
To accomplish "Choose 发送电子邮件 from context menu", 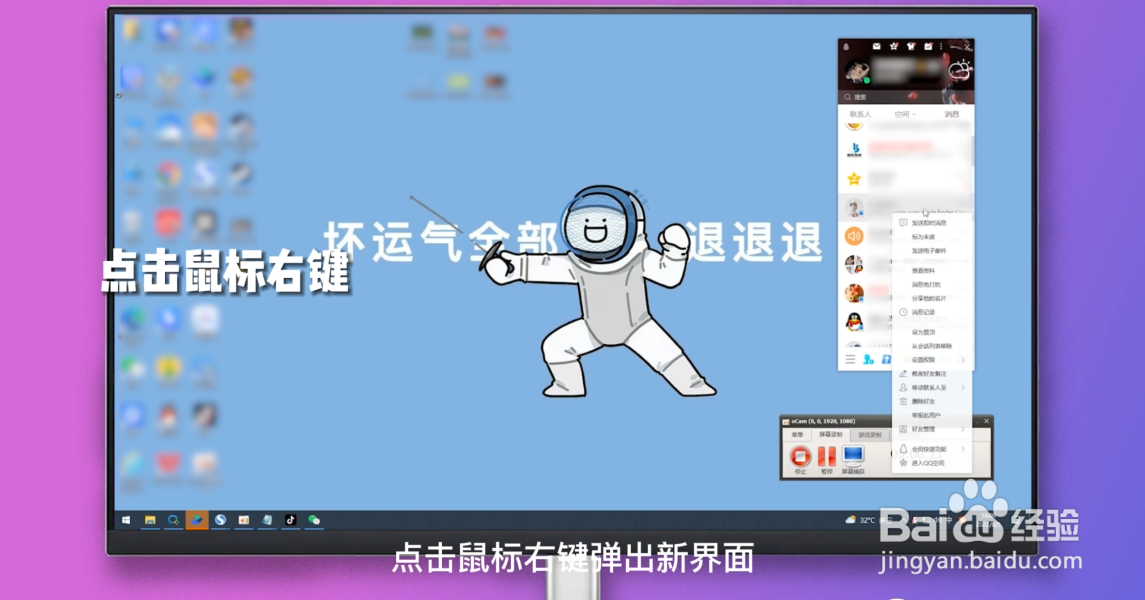I will click(933, 250).
